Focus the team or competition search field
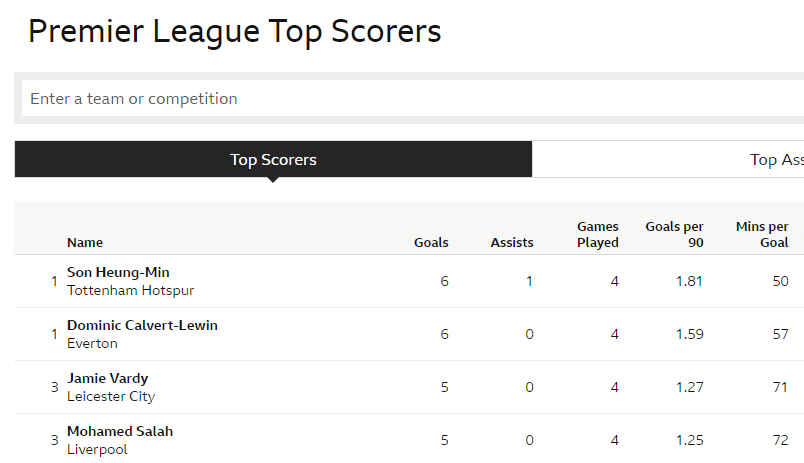Image resolution: width=804 pixels, height=463 pixels. point(413,98)
